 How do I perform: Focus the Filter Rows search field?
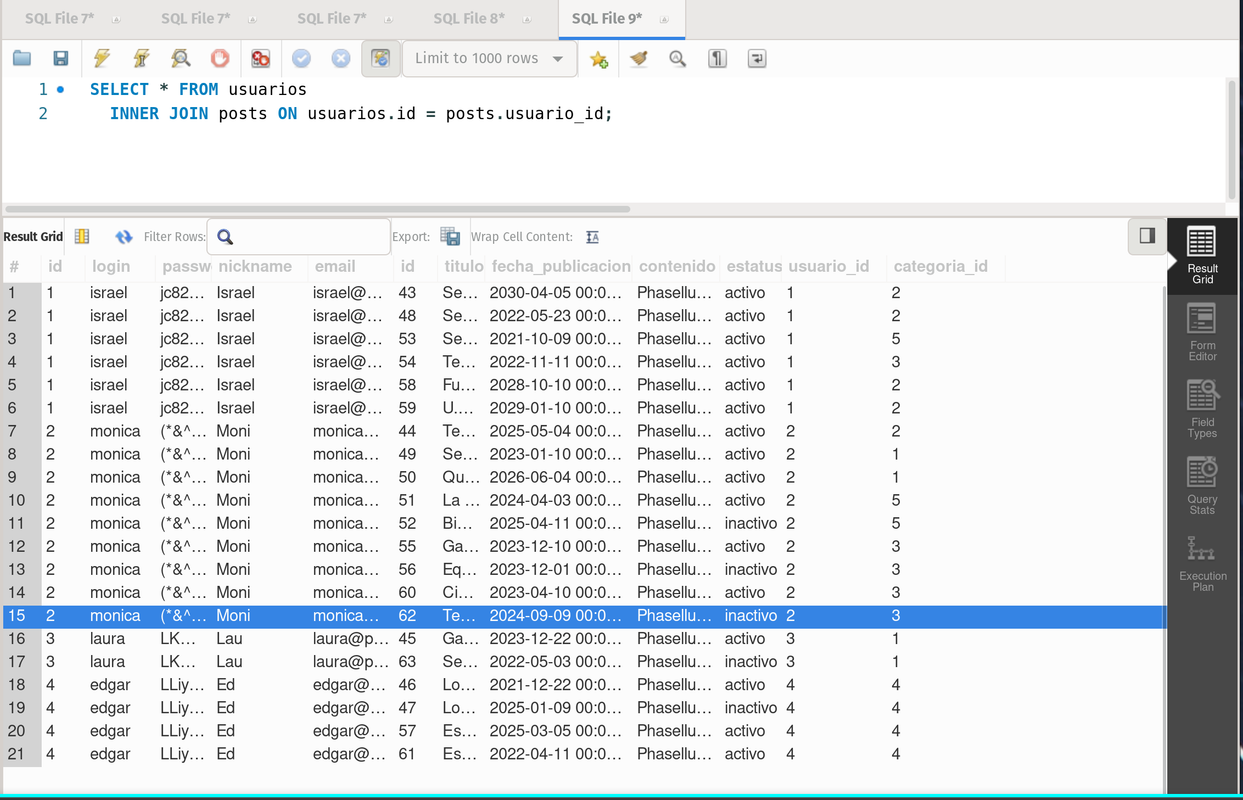pos(299,237)
